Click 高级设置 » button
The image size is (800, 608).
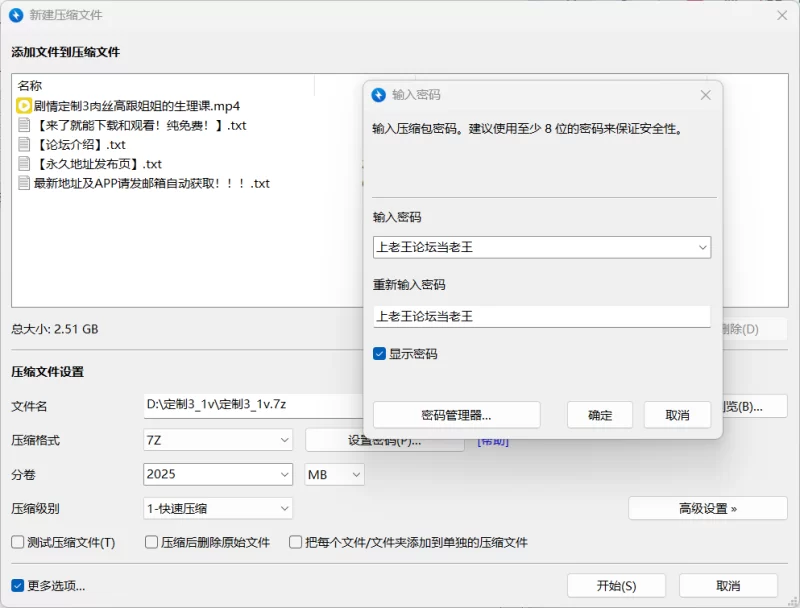tap(707, 508)
